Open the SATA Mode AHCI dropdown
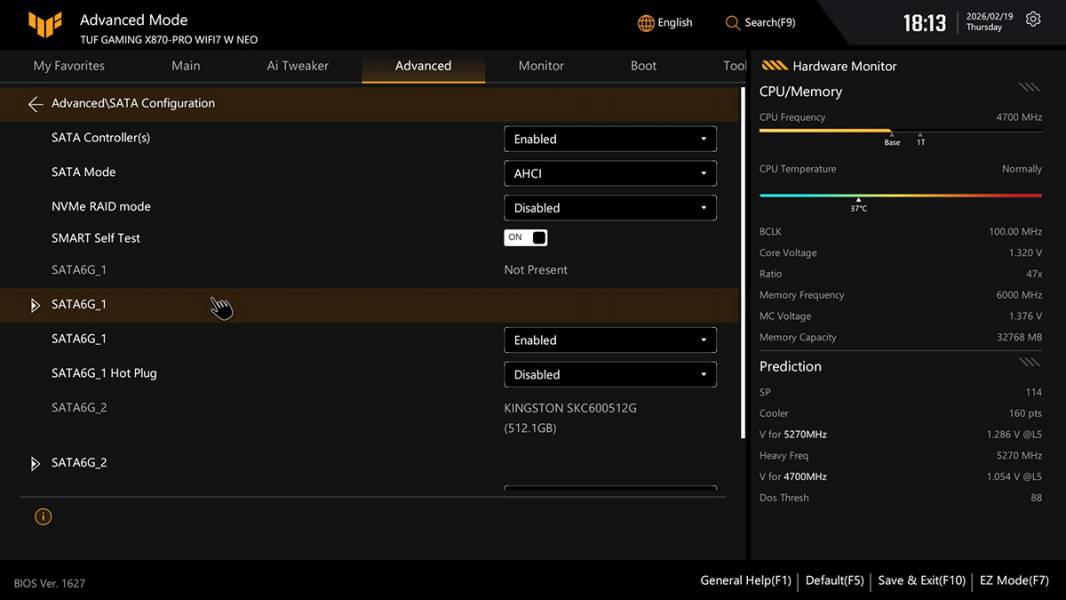This screenshot has width=1066, height=600. pos(610,173)
